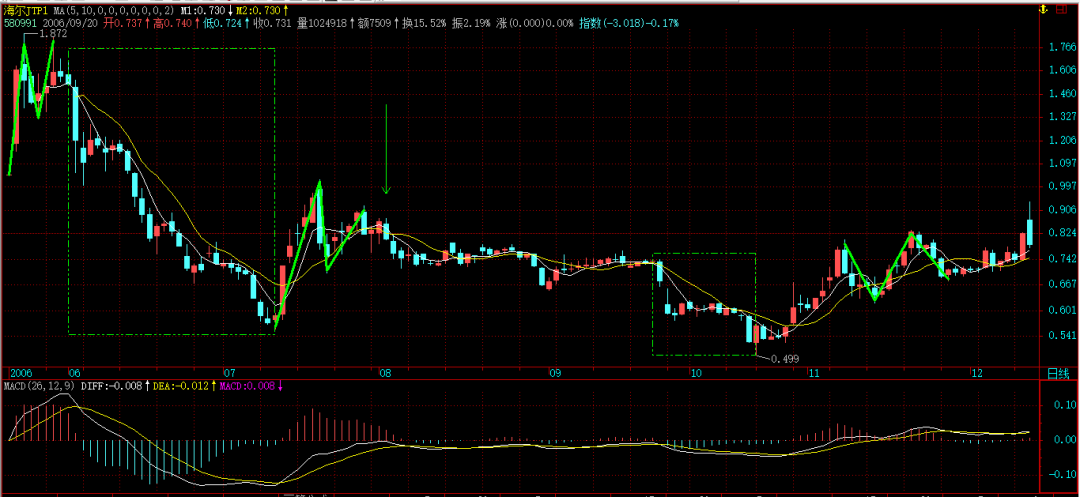Click the index reading 指数(-3.018)-0.17%
The image size is (1080, 497).
[628, 23]
